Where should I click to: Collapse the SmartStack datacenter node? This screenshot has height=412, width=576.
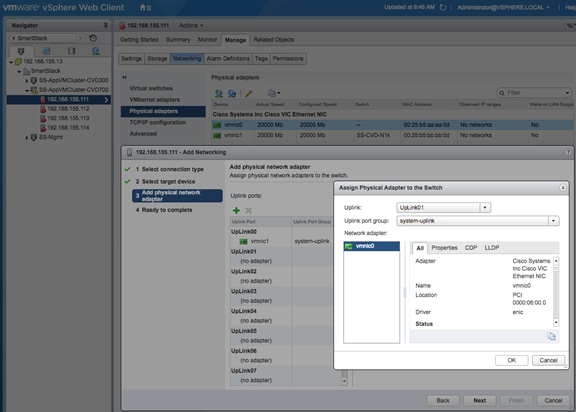[x=19, y=72]
